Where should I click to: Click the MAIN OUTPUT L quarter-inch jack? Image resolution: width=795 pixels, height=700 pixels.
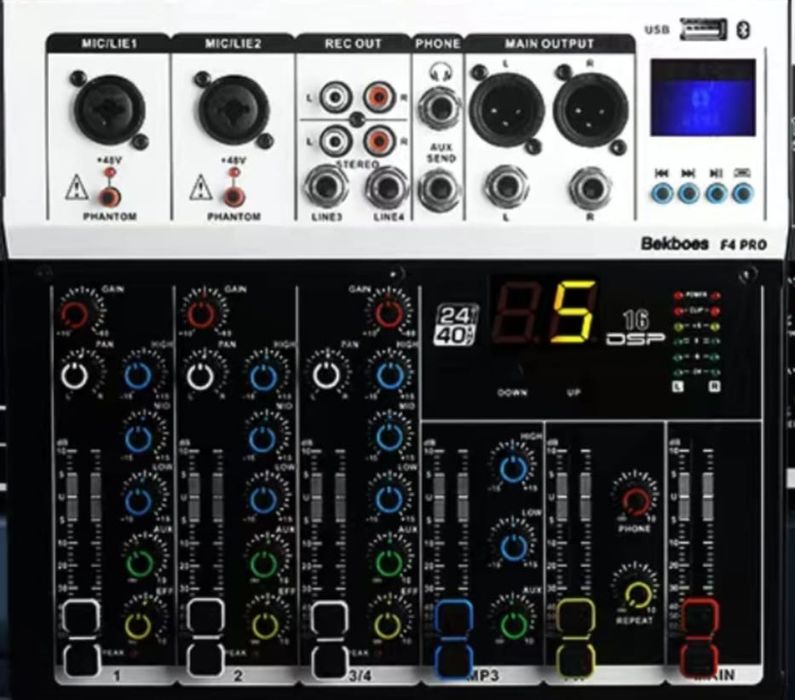tap(506, 187)
